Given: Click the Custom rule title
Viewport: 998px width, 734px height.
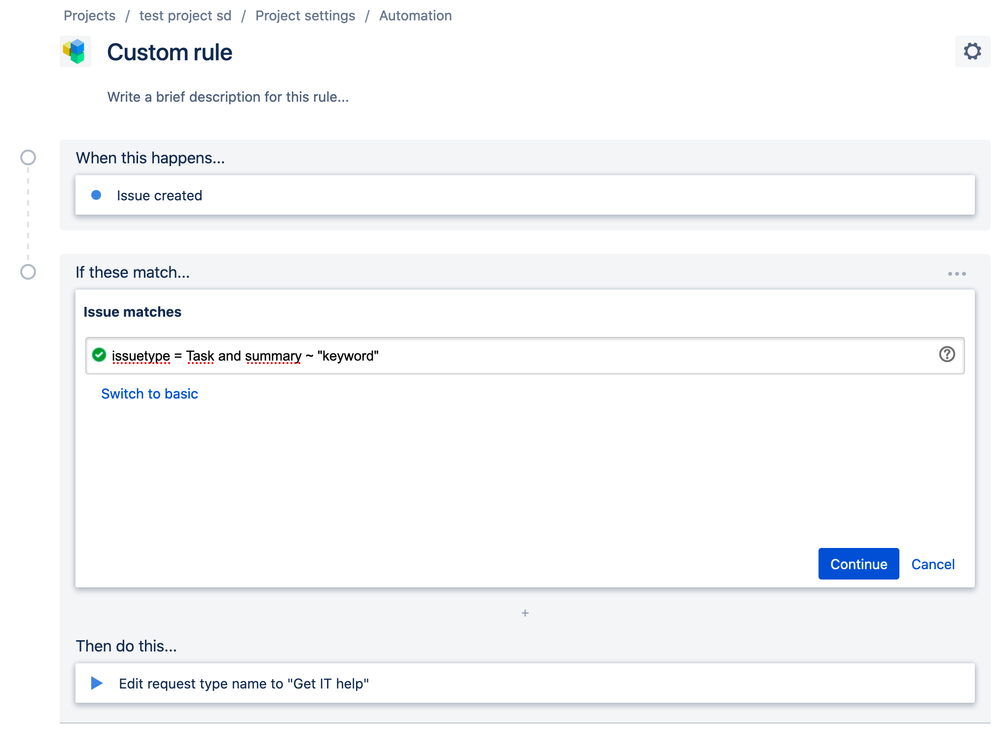Looking at the screenshot, I should tap(169, 52).
